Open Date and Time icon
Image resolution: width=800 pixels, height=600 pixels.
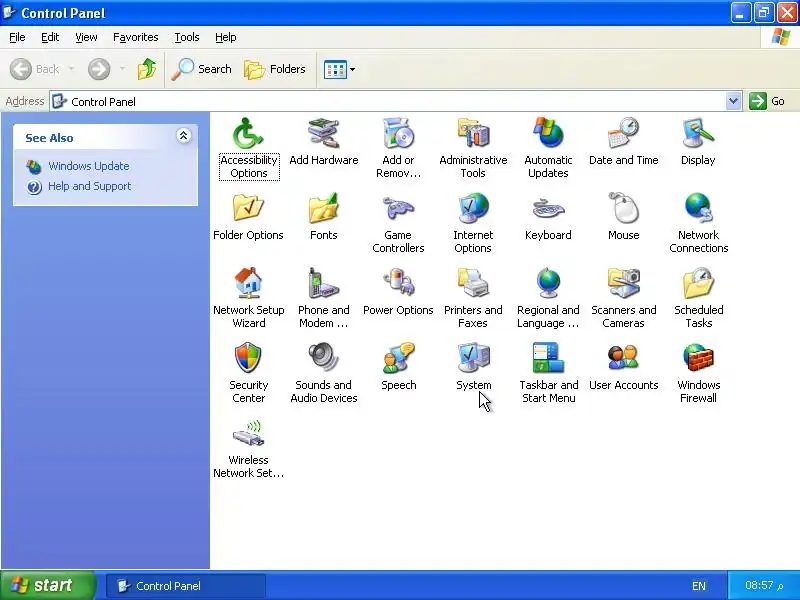click(x=623, y=133)
